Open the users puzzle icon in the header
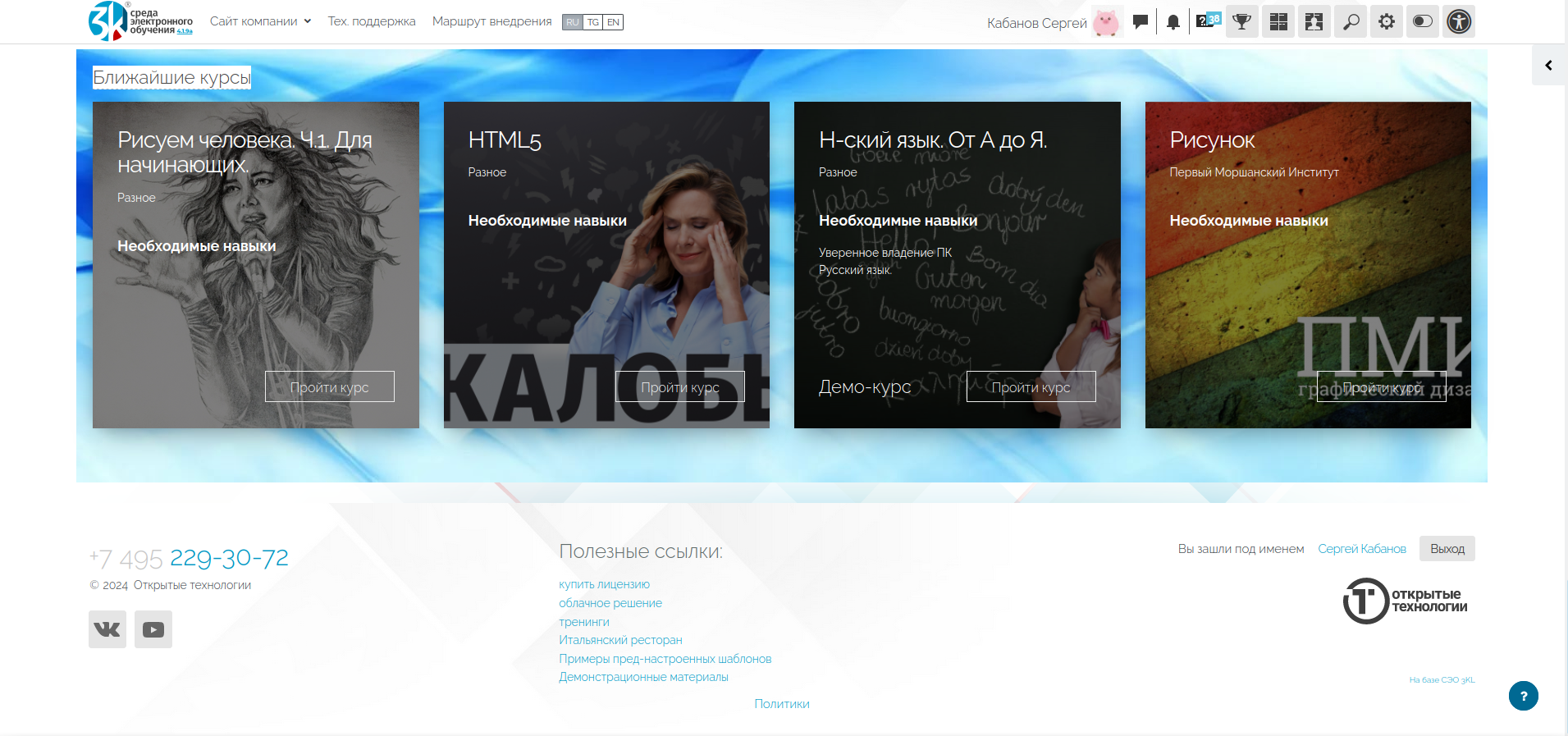Image resolution: width=1568 pixels, height=736 pixels. click(1314, 21)
